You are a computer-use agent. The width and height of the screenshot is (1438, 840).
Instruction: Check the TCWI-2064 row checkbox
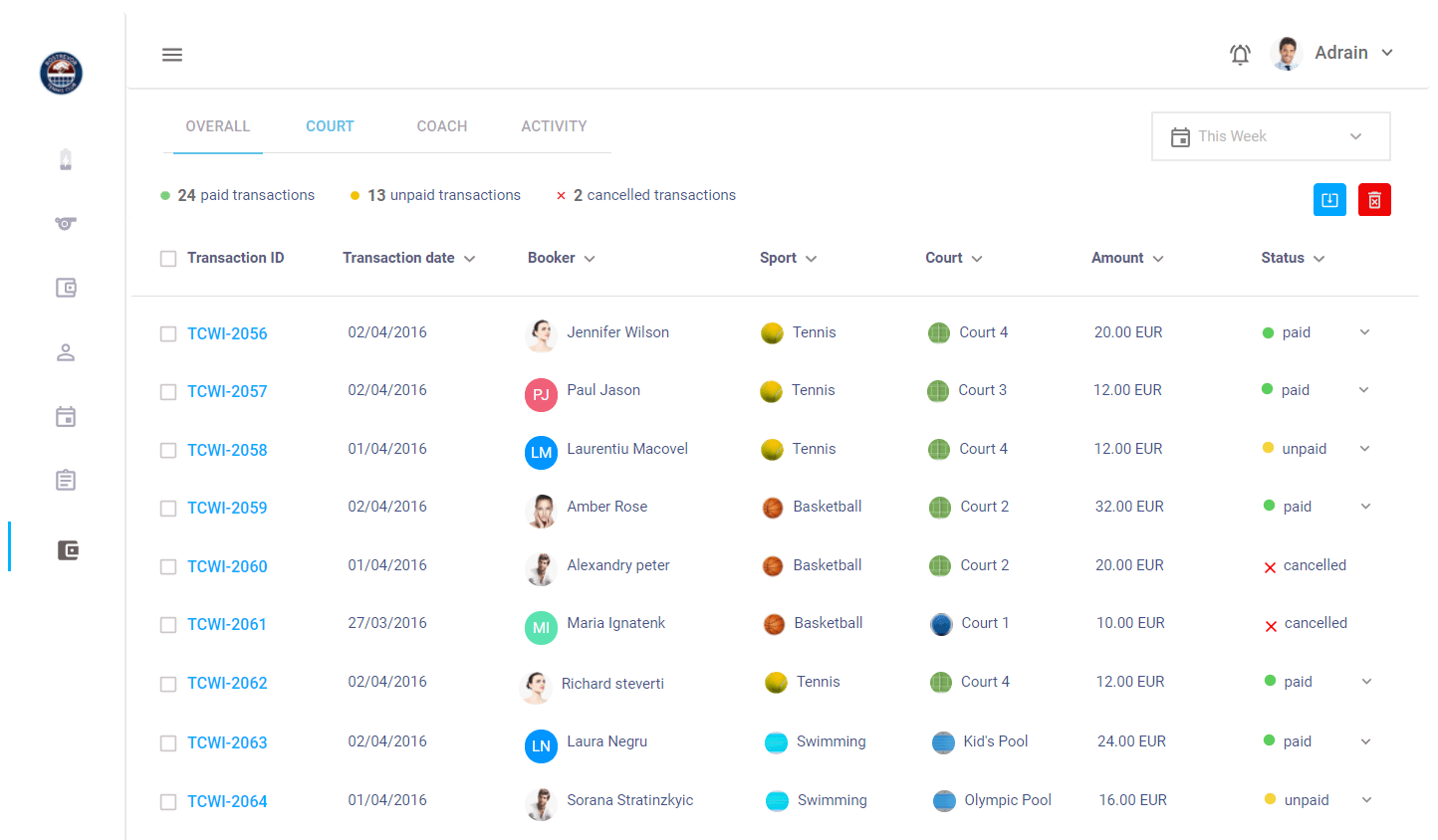pos(168,802)
